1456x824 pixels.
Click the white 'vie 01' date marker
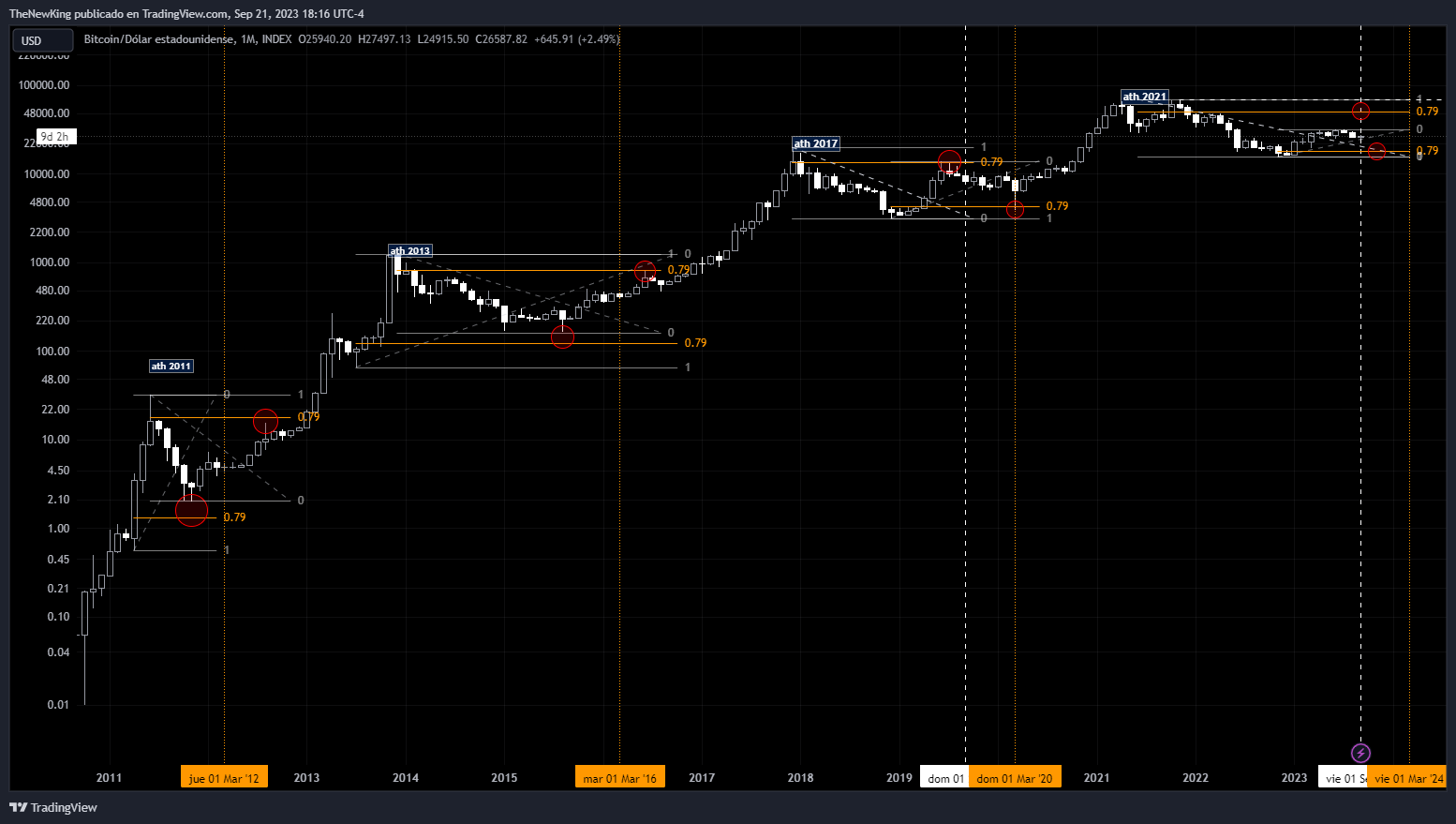(x=1343, y=778)
